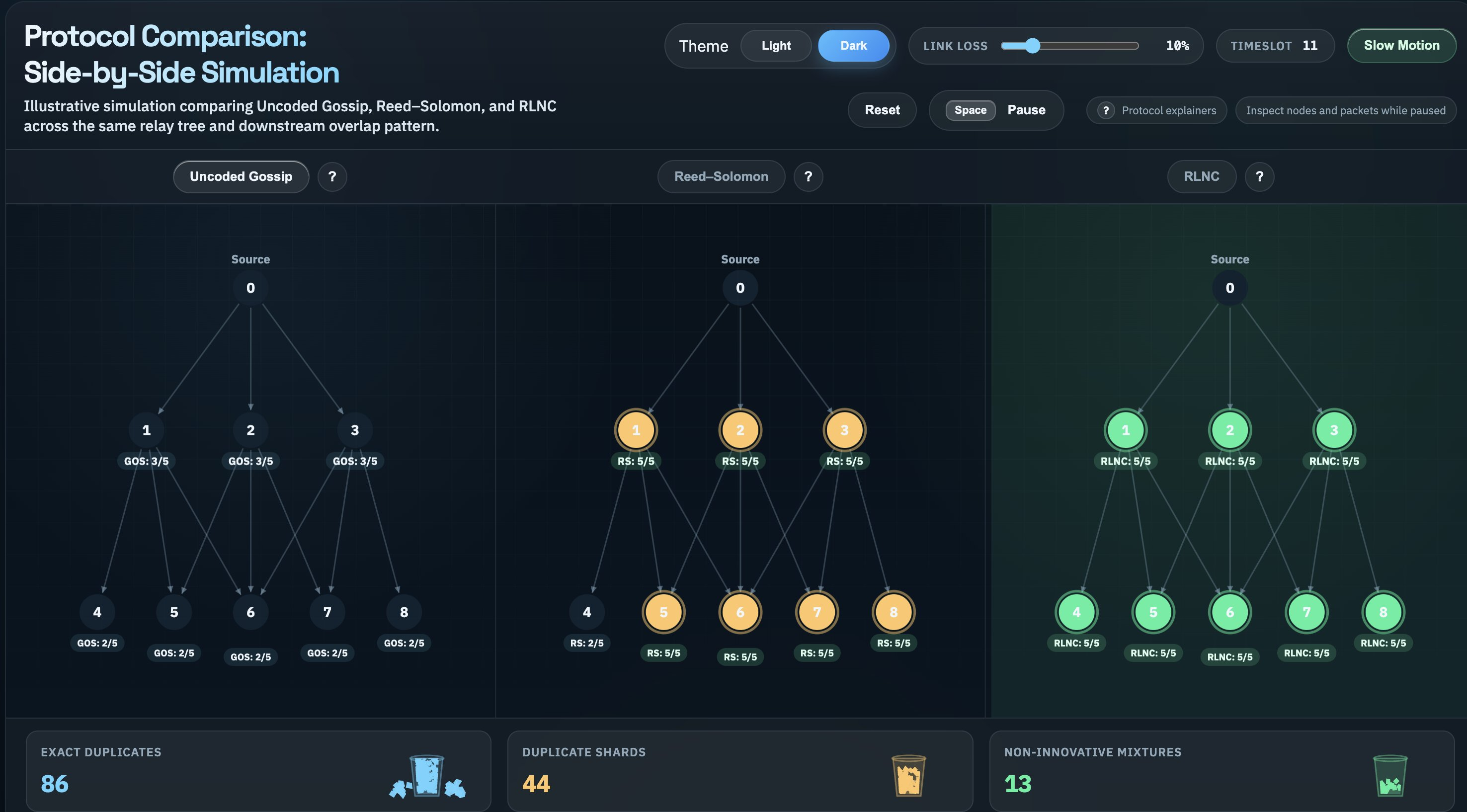
Task: Open the Uncoded Gossip help question mark
Action: click(x=332, y=176)
